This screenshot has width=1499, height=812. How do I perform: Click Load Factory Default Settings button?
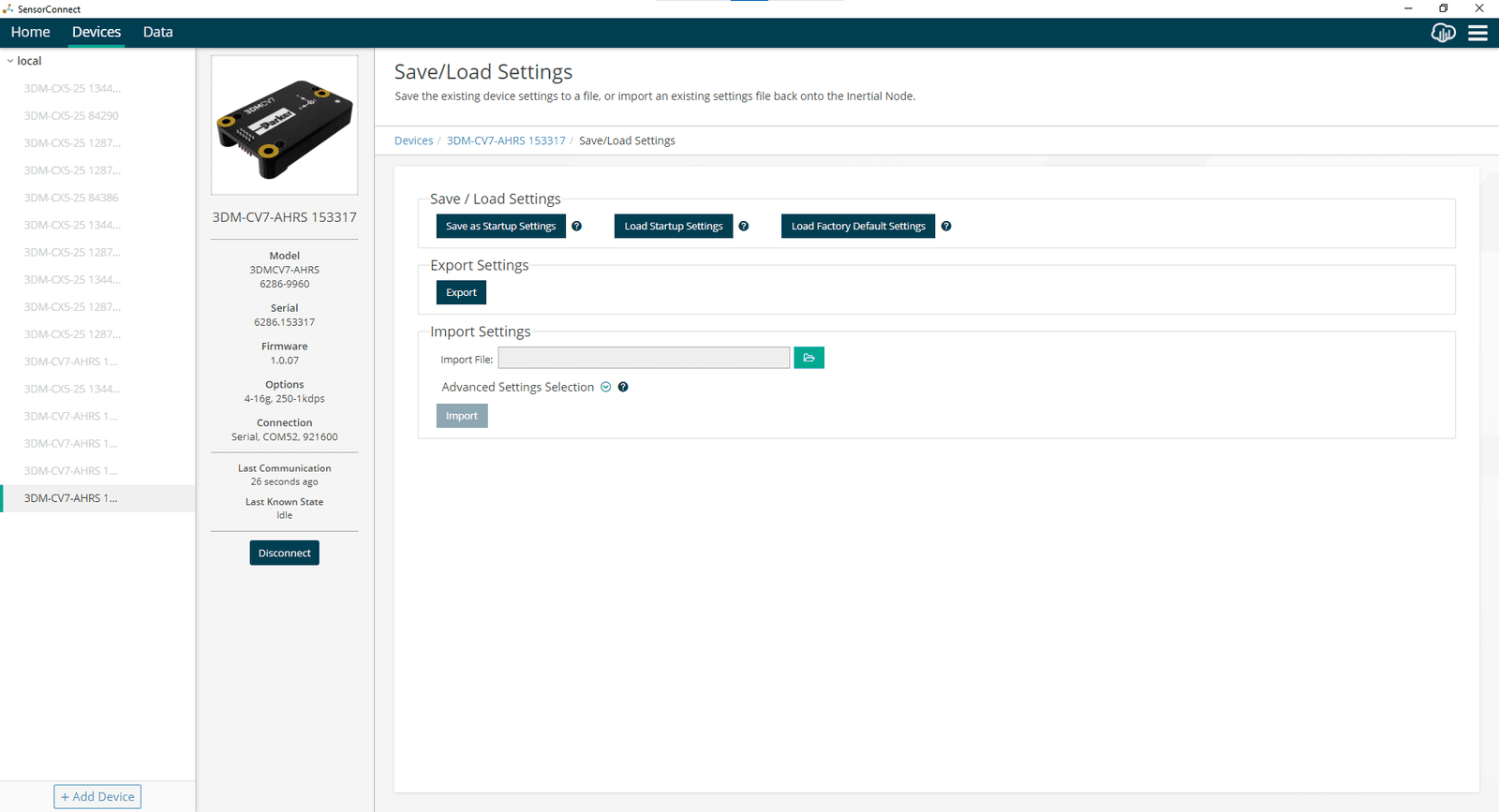pos(858,226)
